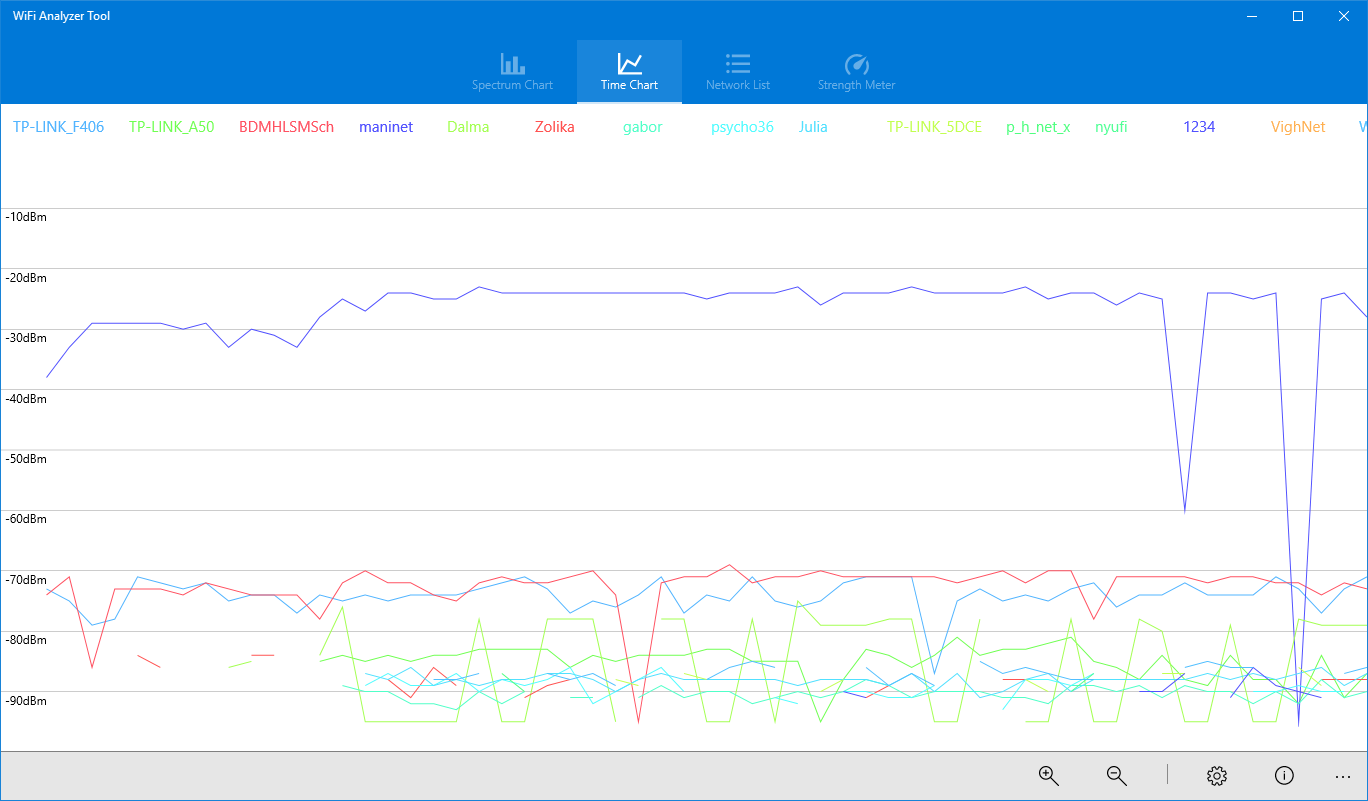
Task: Select the VighNet network label
Action: (1297, 127)
